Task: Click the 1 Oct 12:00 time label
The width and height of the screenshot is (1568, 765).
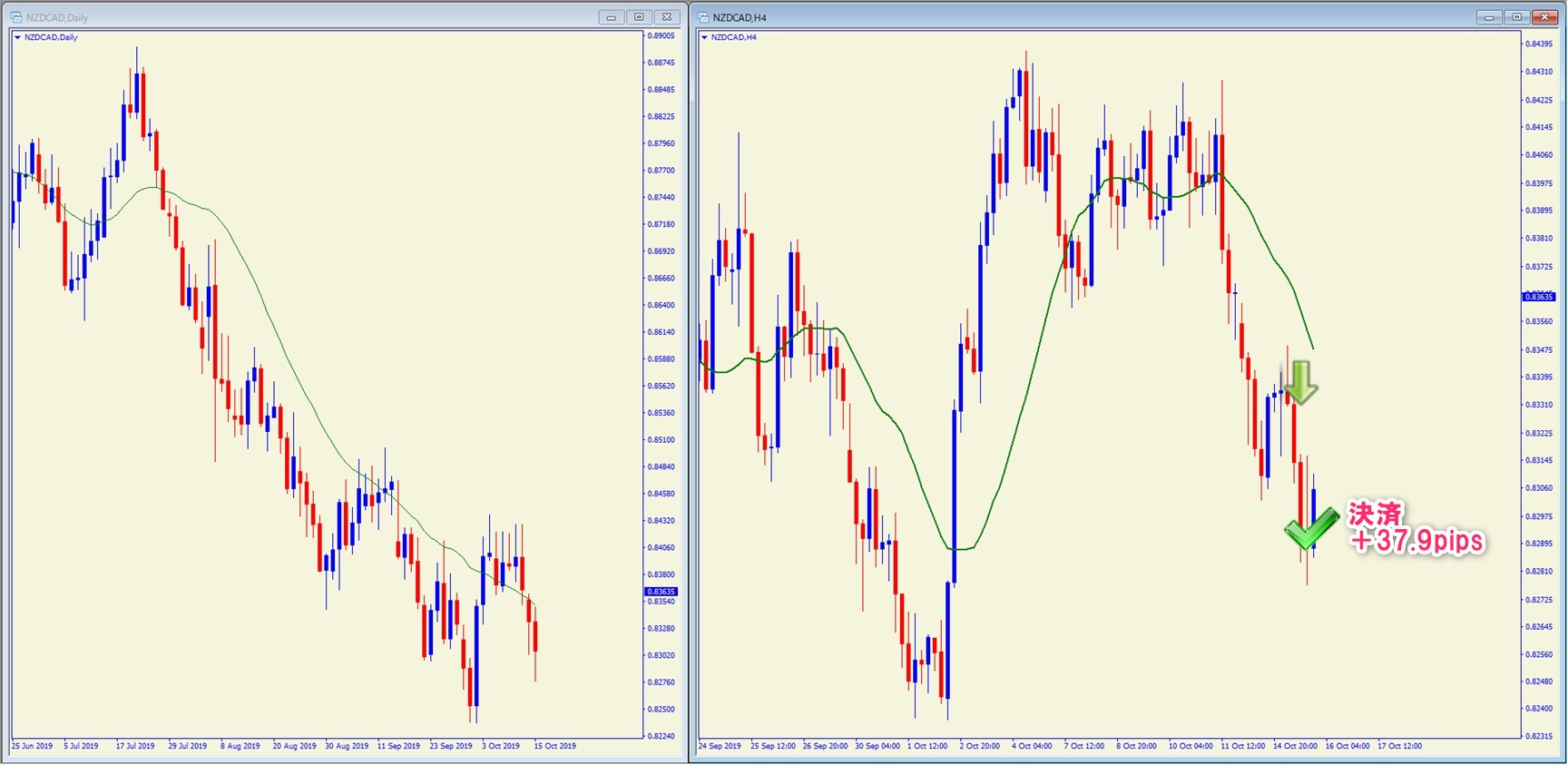Action: coord(927,746)
